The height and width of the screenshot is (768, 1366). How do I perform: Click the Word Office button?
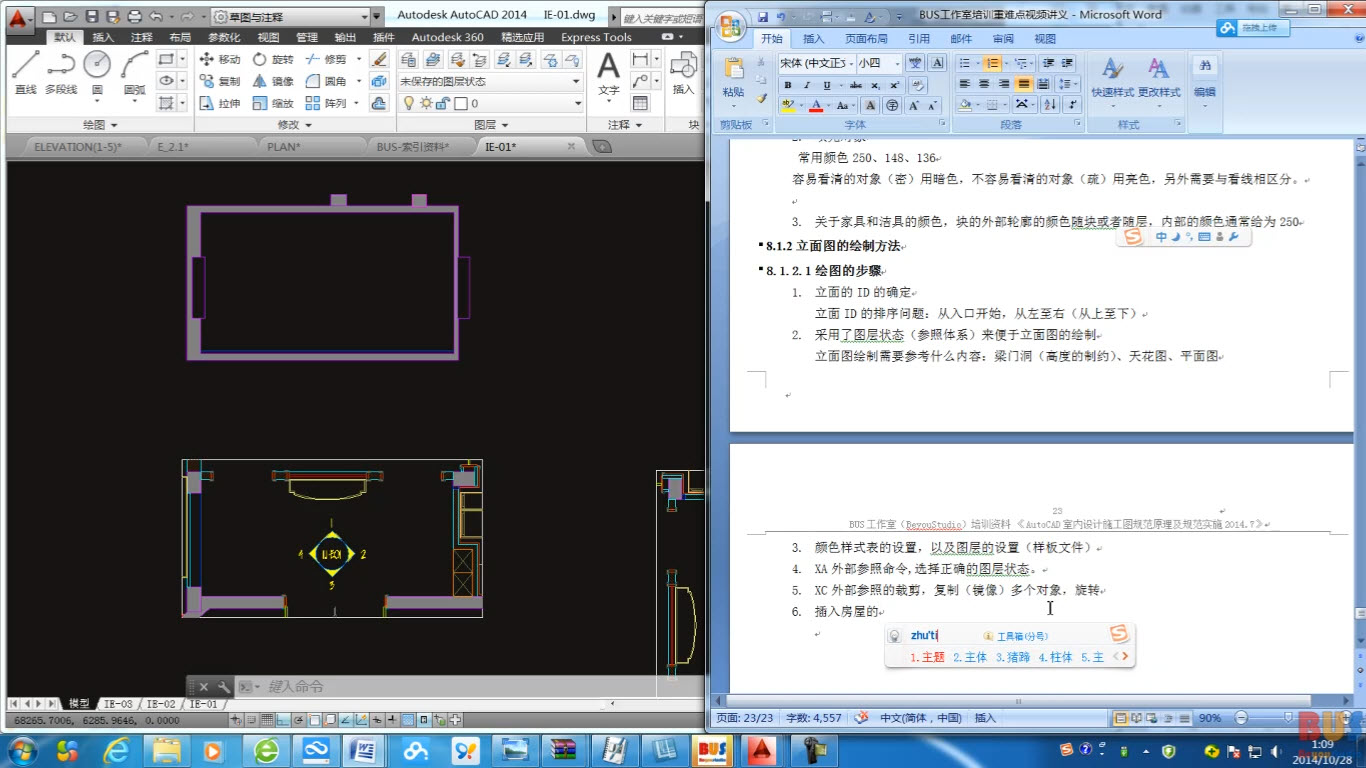pos(731,26)
